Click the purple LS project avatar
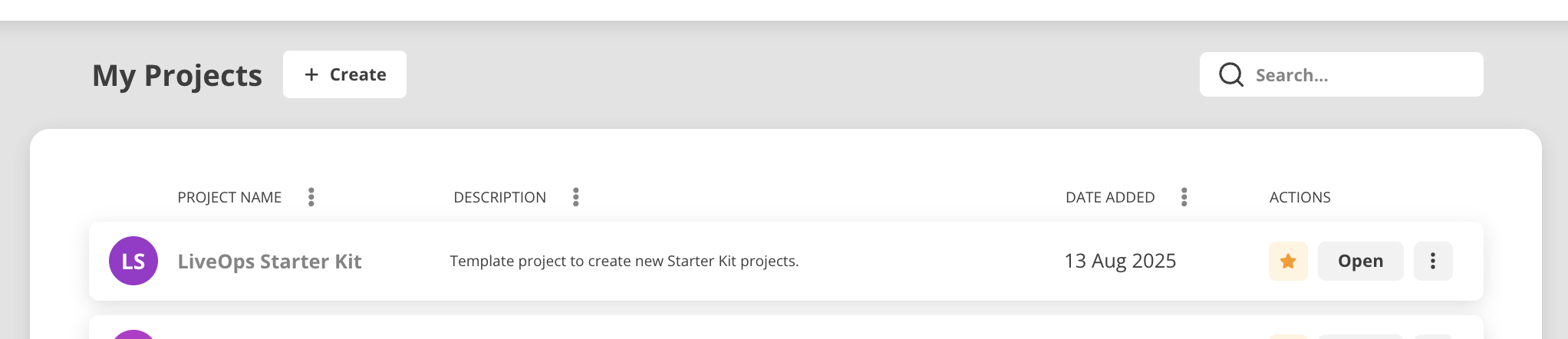The width and height of the screenshot is (1568, 339). point(133,261)
